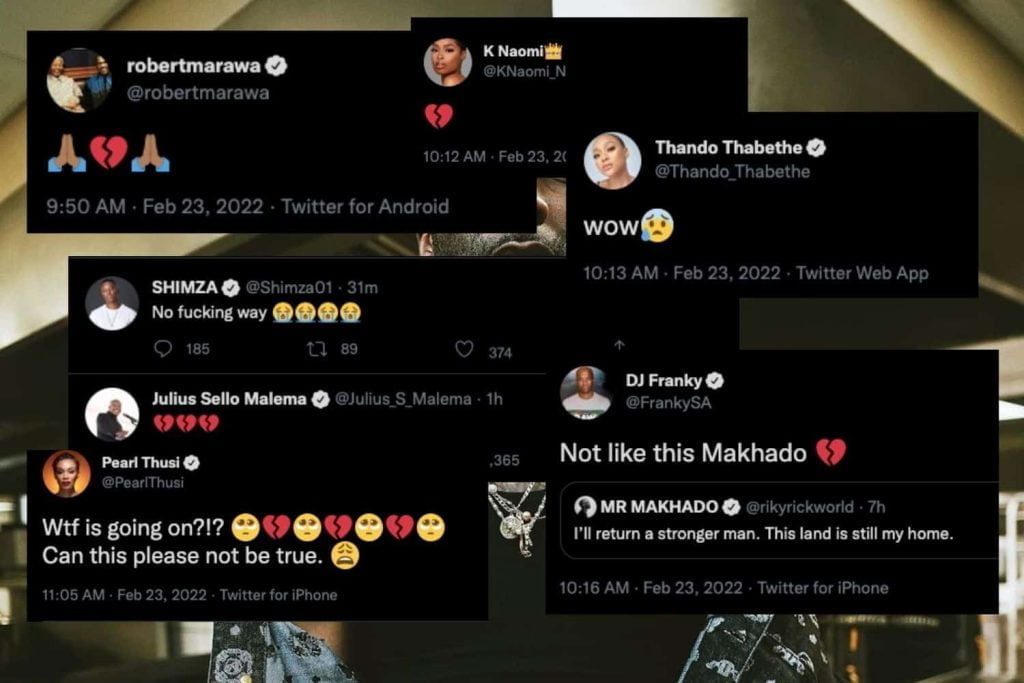
Task: Open the quoted MR MAKHADO tweet
Action: [778, 520]
